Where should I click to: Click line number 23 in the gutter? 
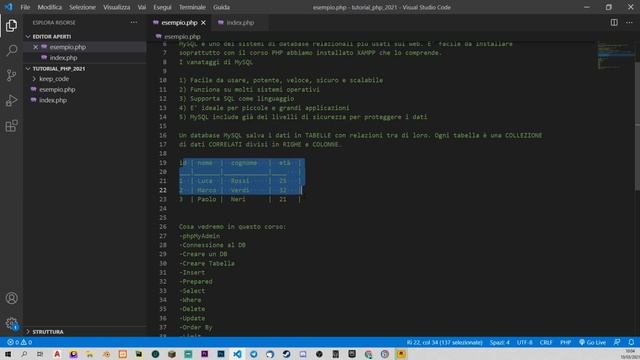tap(163, 199)
